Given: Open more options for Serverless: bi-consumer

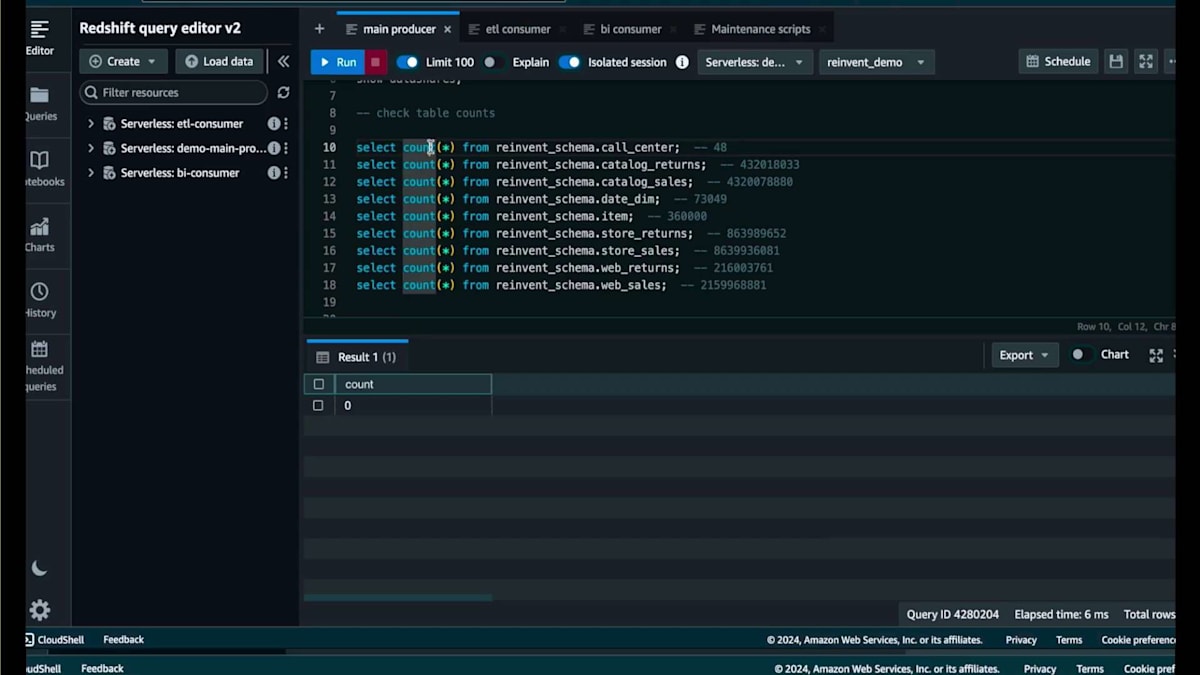Looking at the screenshot, I should pos(286,173).
